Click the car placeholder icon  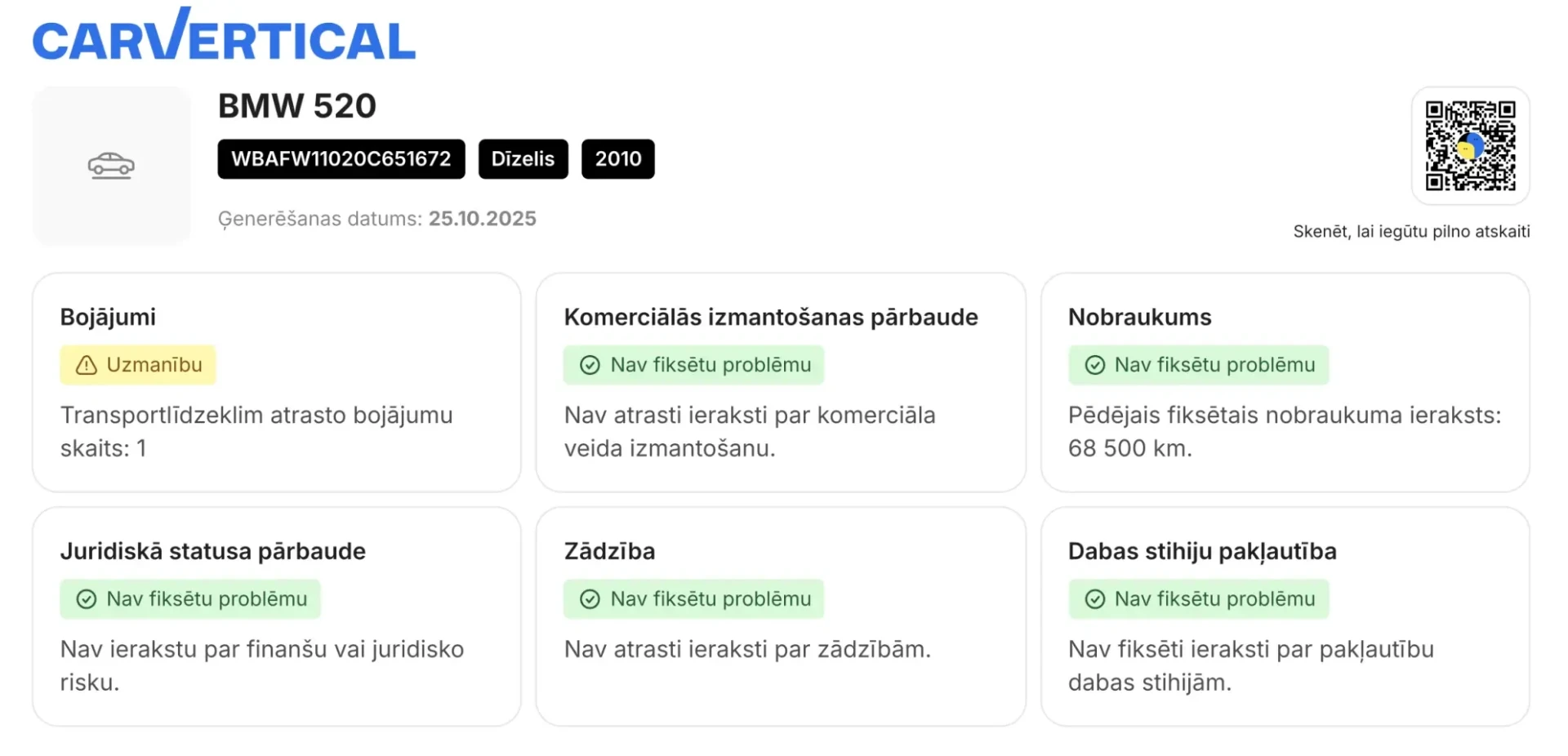coord(111,166)
